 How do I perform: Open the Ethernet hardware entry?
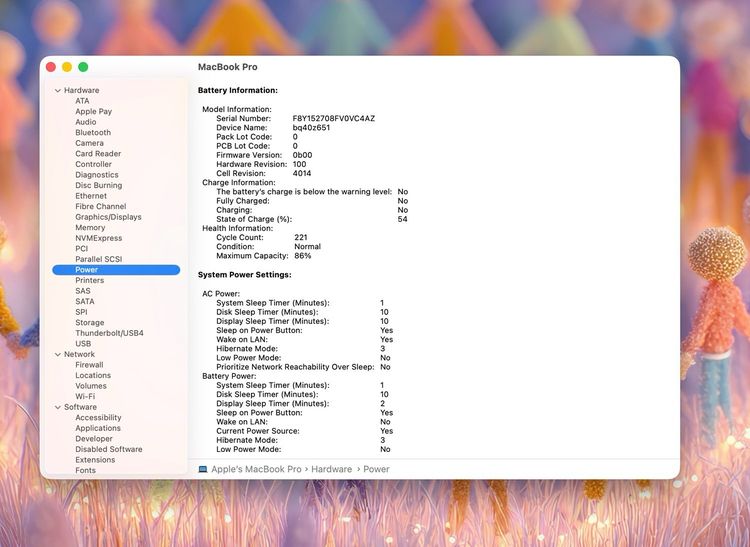tap(91, 196)
